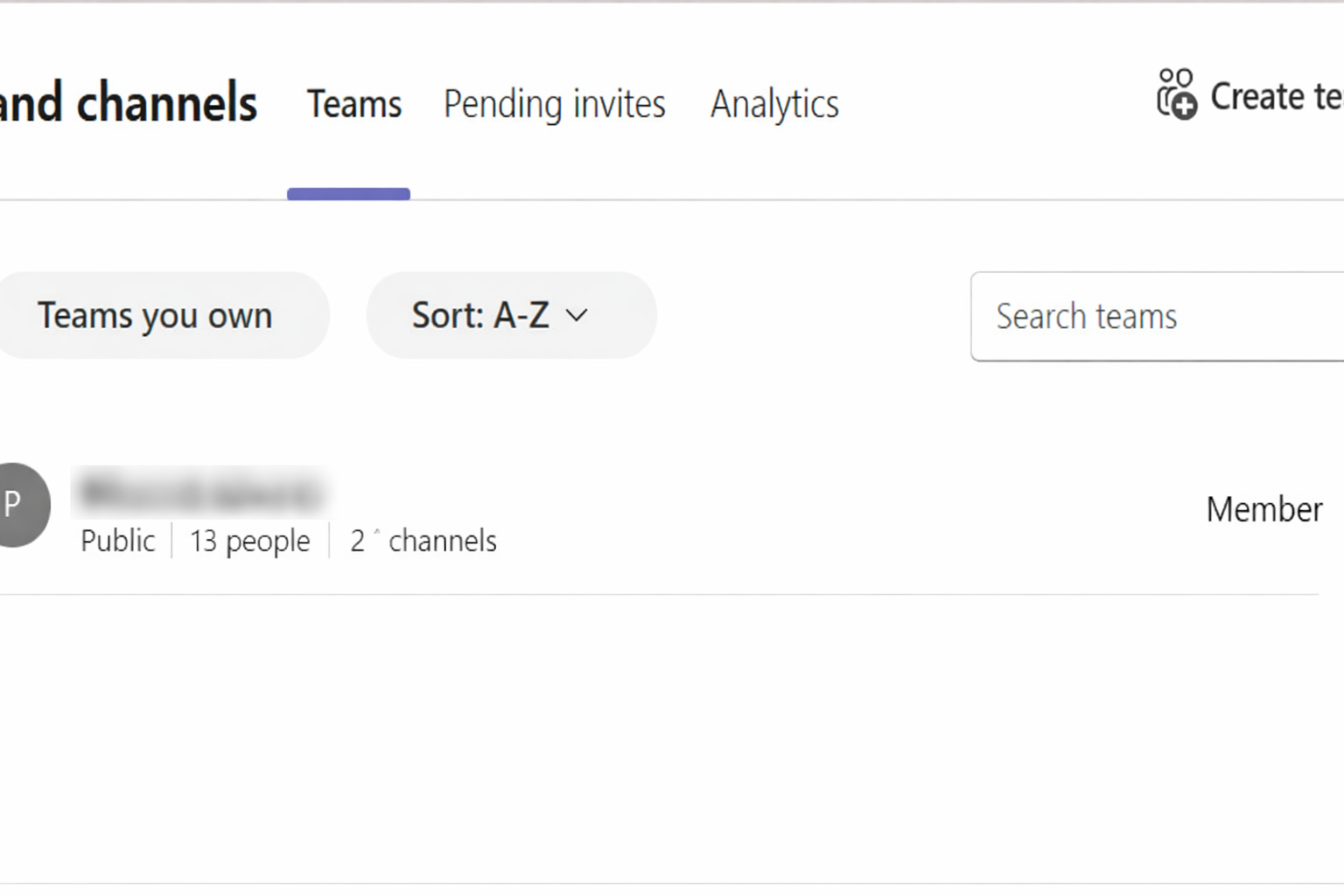Select the Teams tab
This screenshot has width=1344, height=896.
pos(353,103)
